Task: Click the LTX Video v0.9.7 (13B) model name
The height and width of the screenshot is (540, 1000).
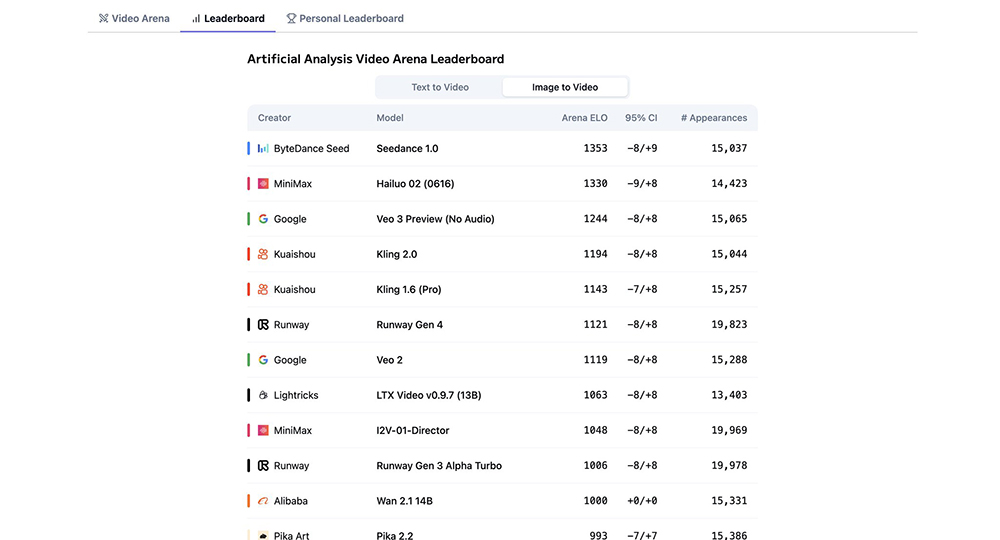Action: click(428, 396)
